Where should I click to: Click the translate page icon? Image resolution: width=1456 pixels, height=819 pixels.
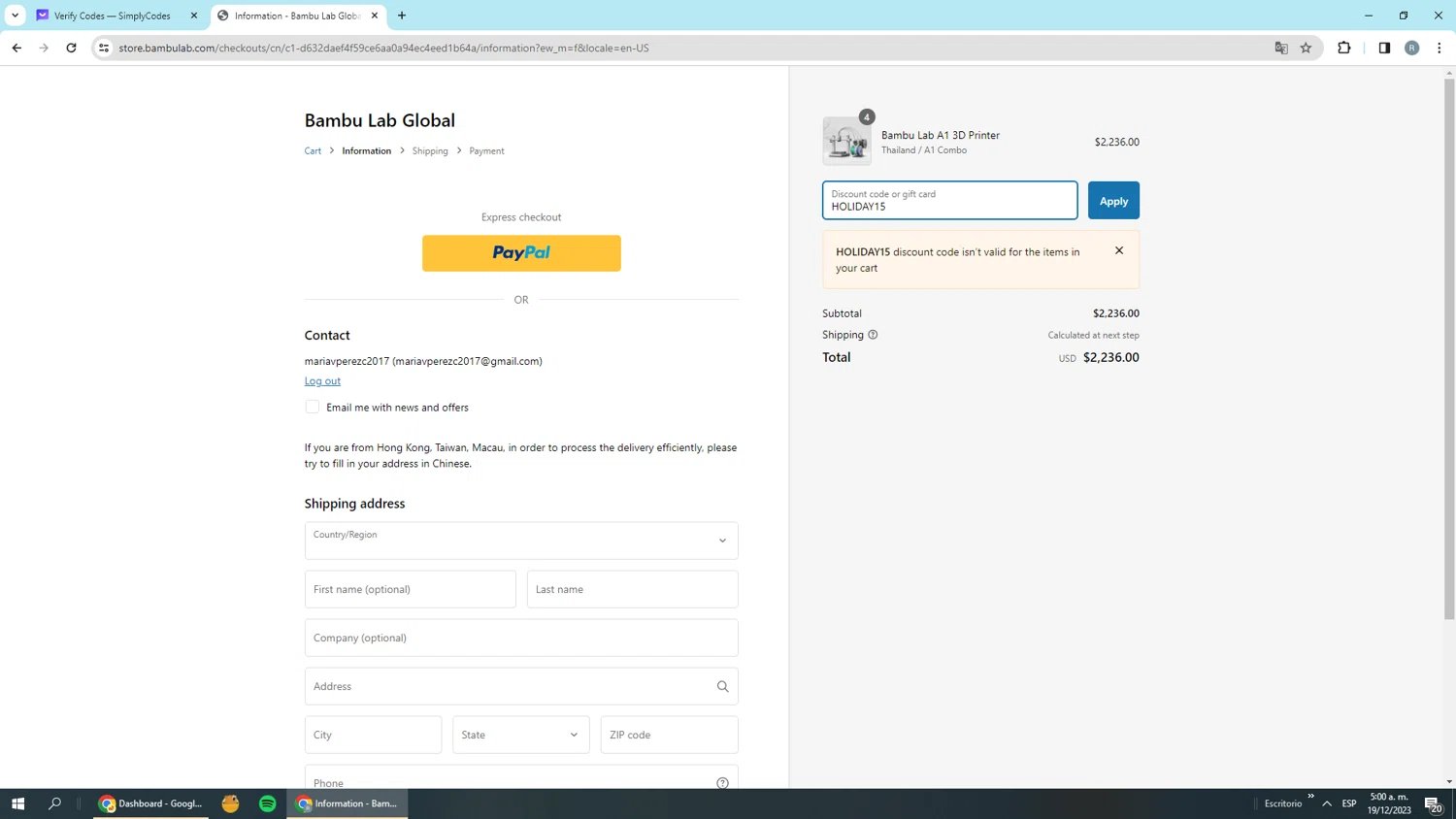[x=1281, y=48]
